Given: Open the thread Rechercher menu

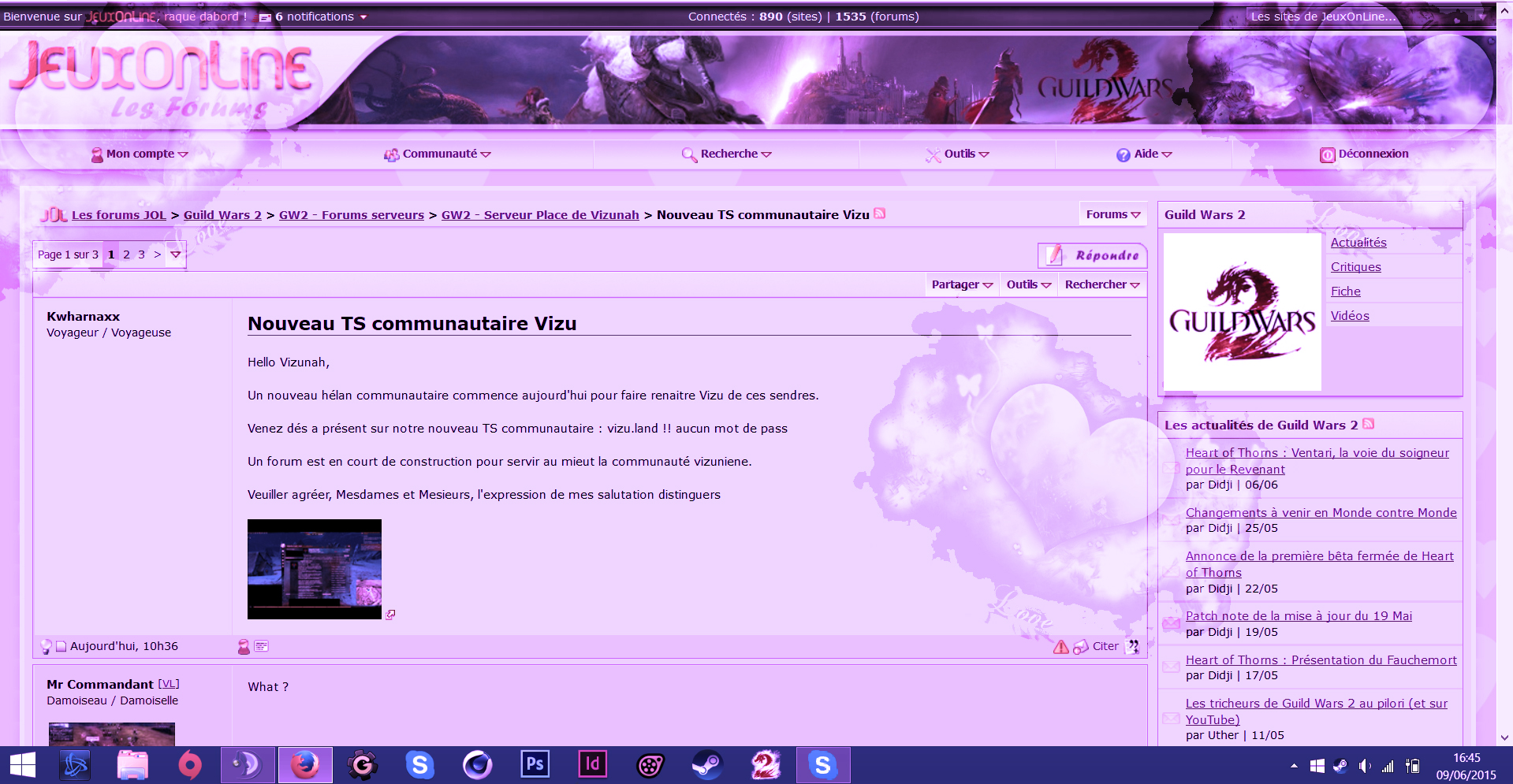Looking at the screenshot, I should (x=1102, y=284).
